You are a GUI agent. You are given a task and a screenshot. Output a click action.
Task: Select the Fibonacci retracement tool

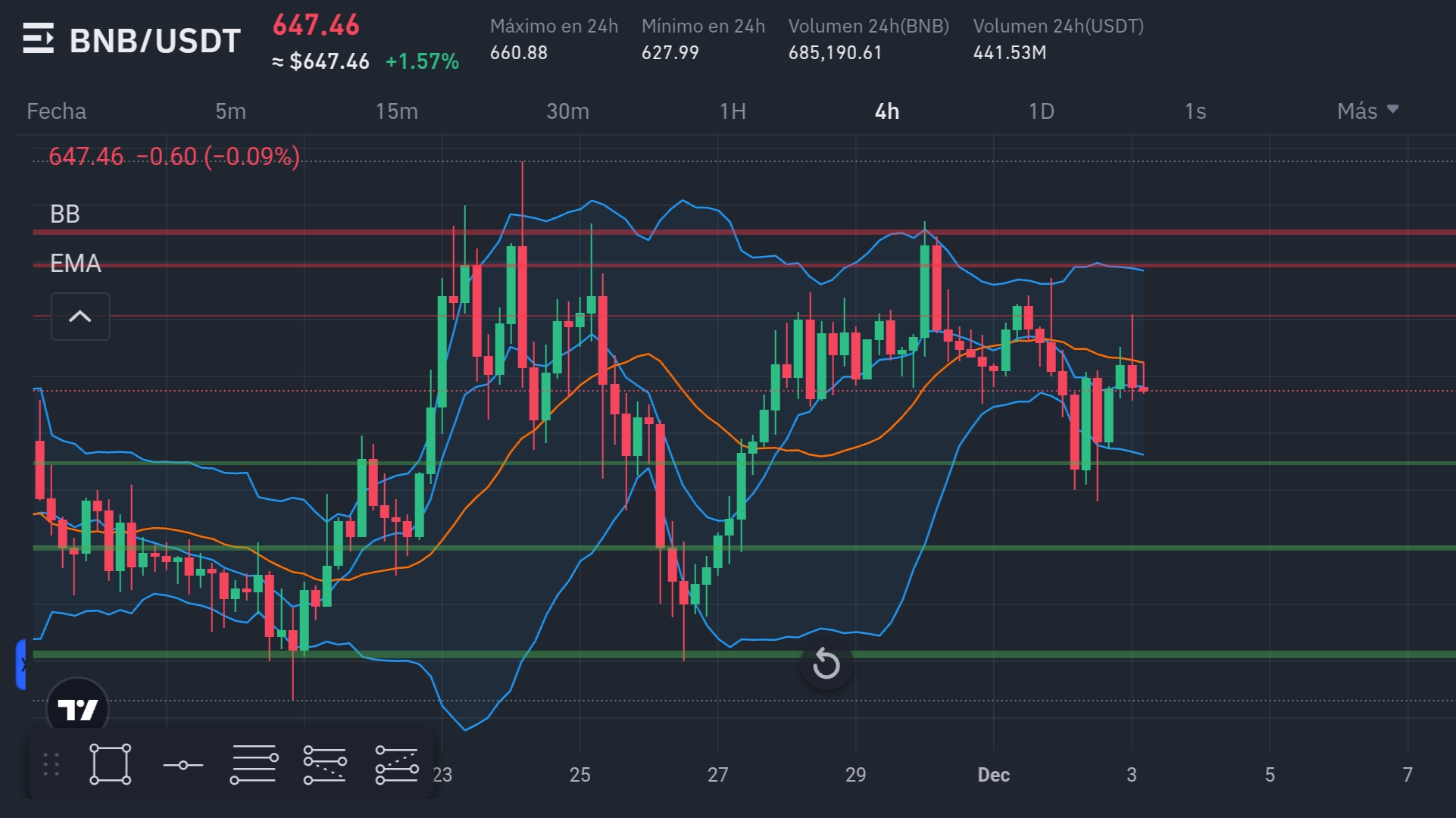(x=253, y=764)
